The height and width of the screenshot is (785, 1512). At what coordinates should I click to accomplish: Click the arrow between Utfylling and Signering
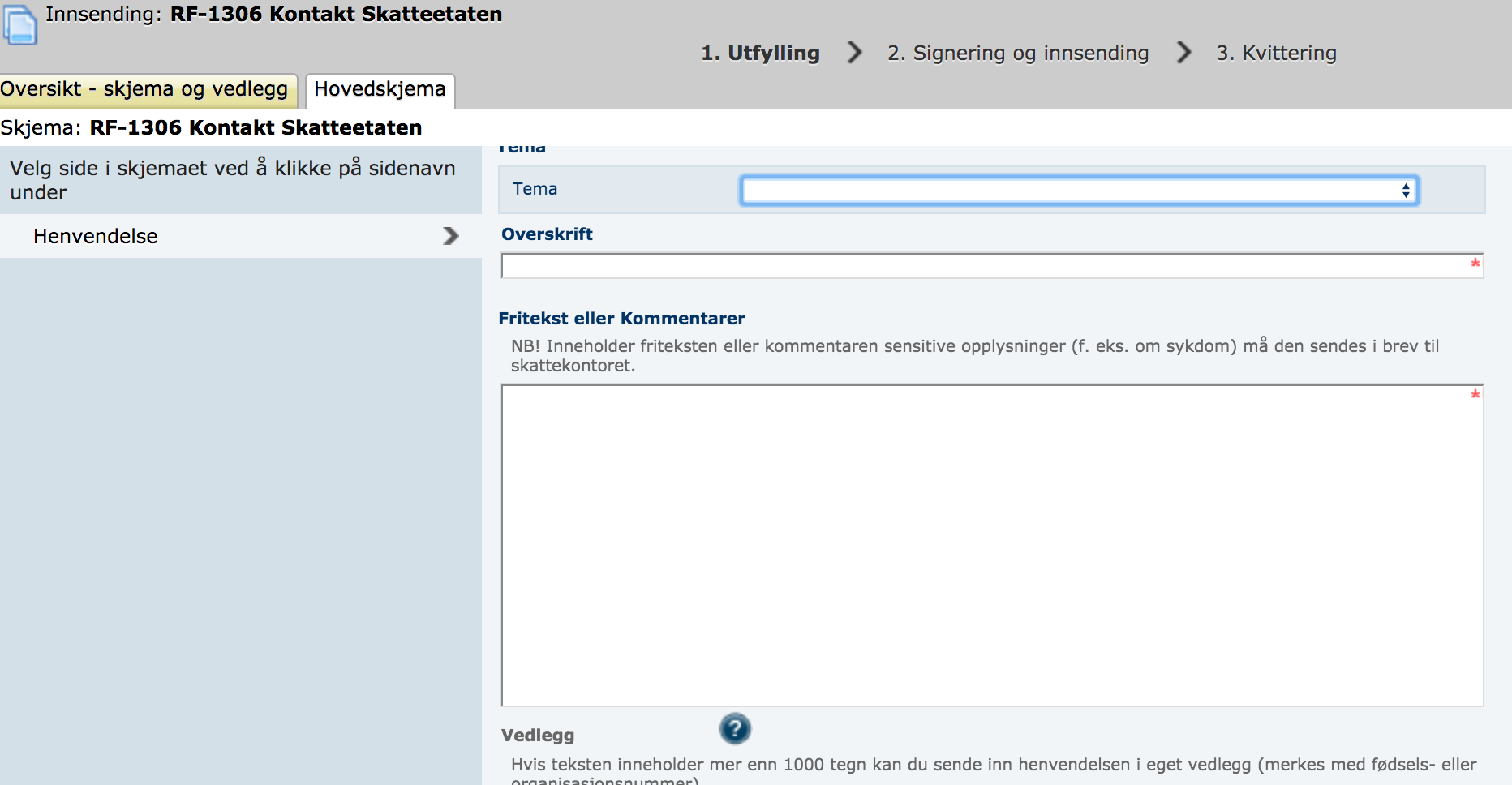pyautogui.click(x=854, y=53)
